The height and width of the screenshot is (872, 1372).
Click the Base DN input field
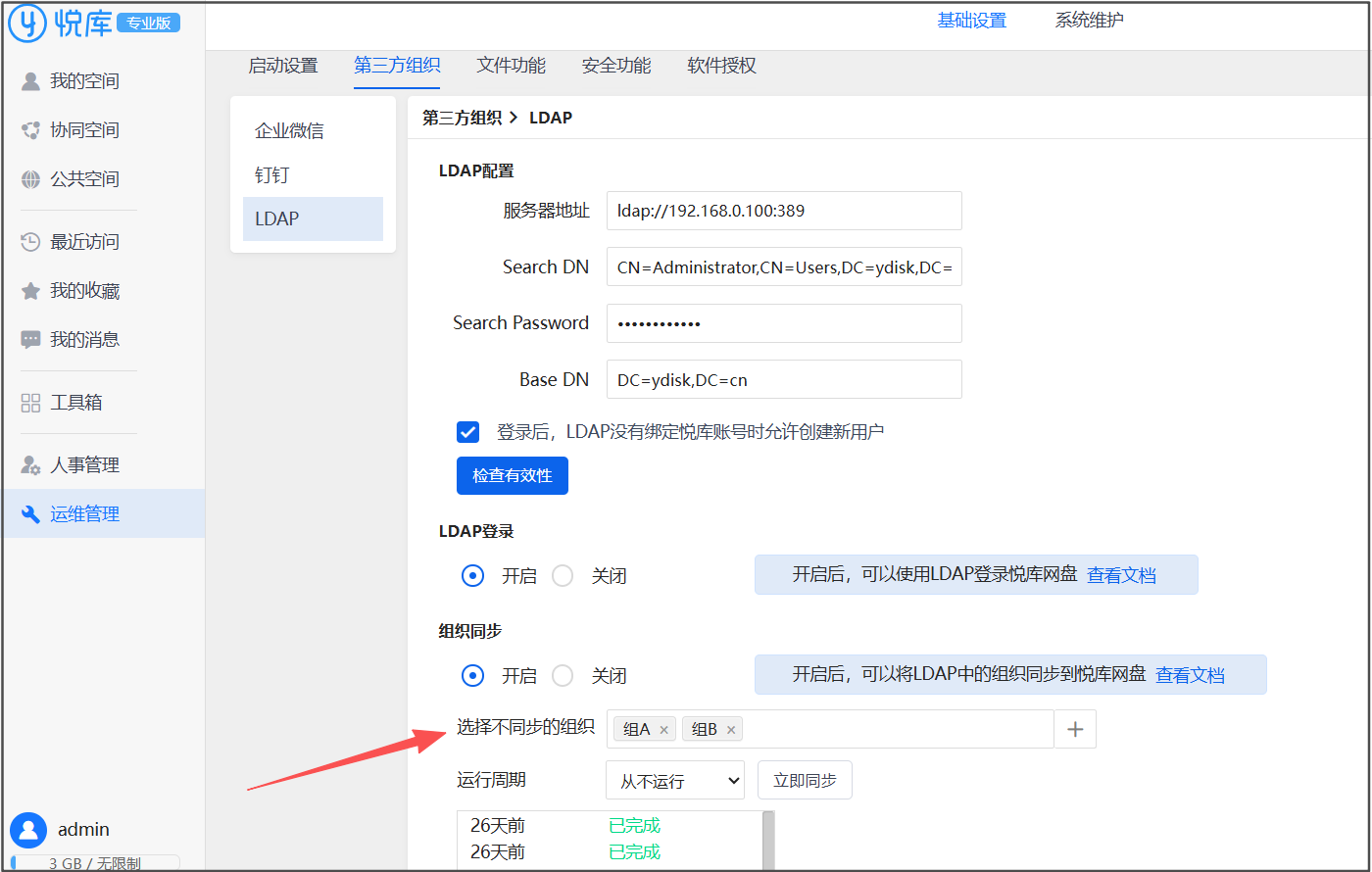(784, 379)
